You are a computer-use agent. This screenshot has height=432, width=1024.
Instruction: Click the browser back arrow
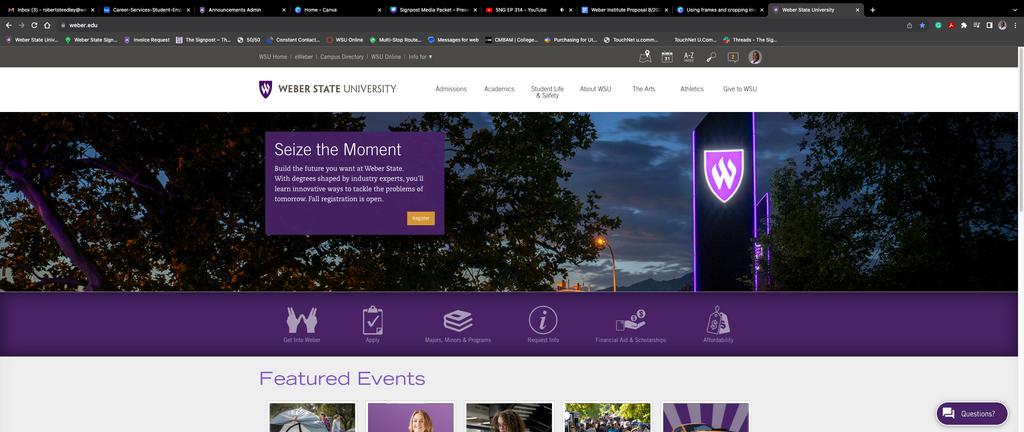pos(8,25)
